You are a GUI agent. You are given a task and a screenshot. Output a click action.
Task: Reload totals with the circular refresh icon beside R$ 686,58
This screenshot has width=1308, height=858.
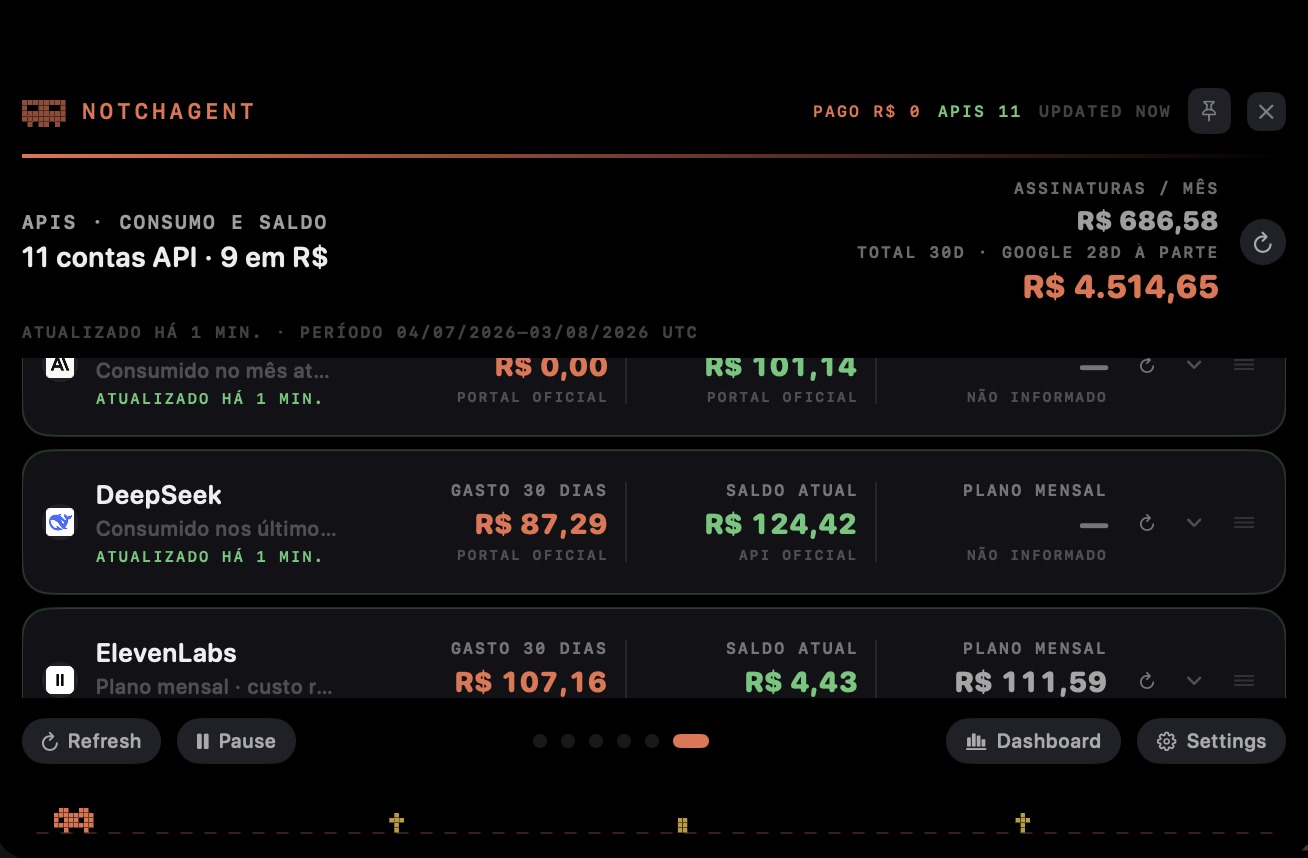1263,242
